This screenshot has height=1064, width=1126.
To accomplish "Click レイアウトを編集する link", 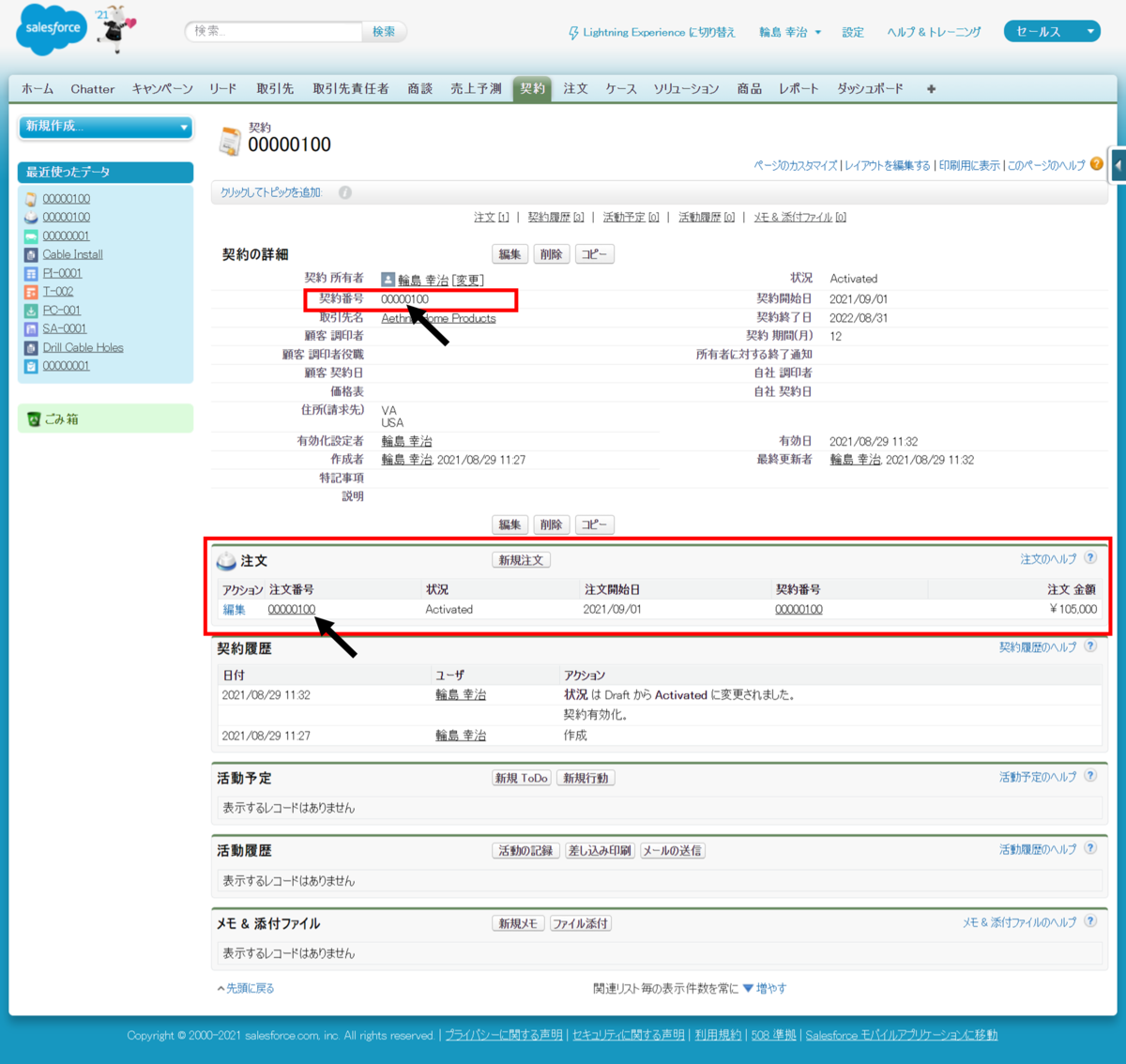I will tap(887, 165).
